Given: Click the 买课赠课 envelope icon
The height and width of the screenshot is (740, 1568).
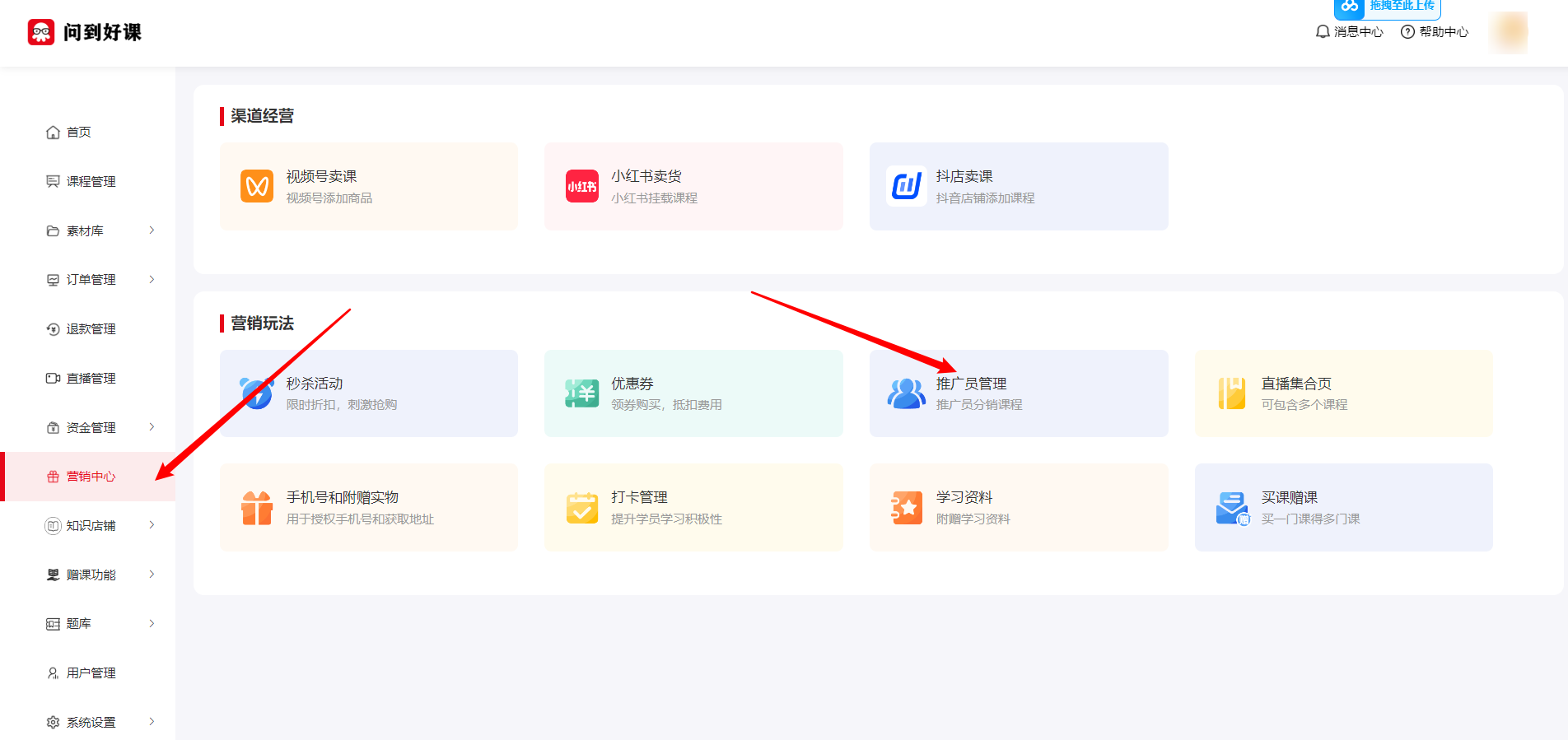Looking at the screenshot, I should (1232, 508).
